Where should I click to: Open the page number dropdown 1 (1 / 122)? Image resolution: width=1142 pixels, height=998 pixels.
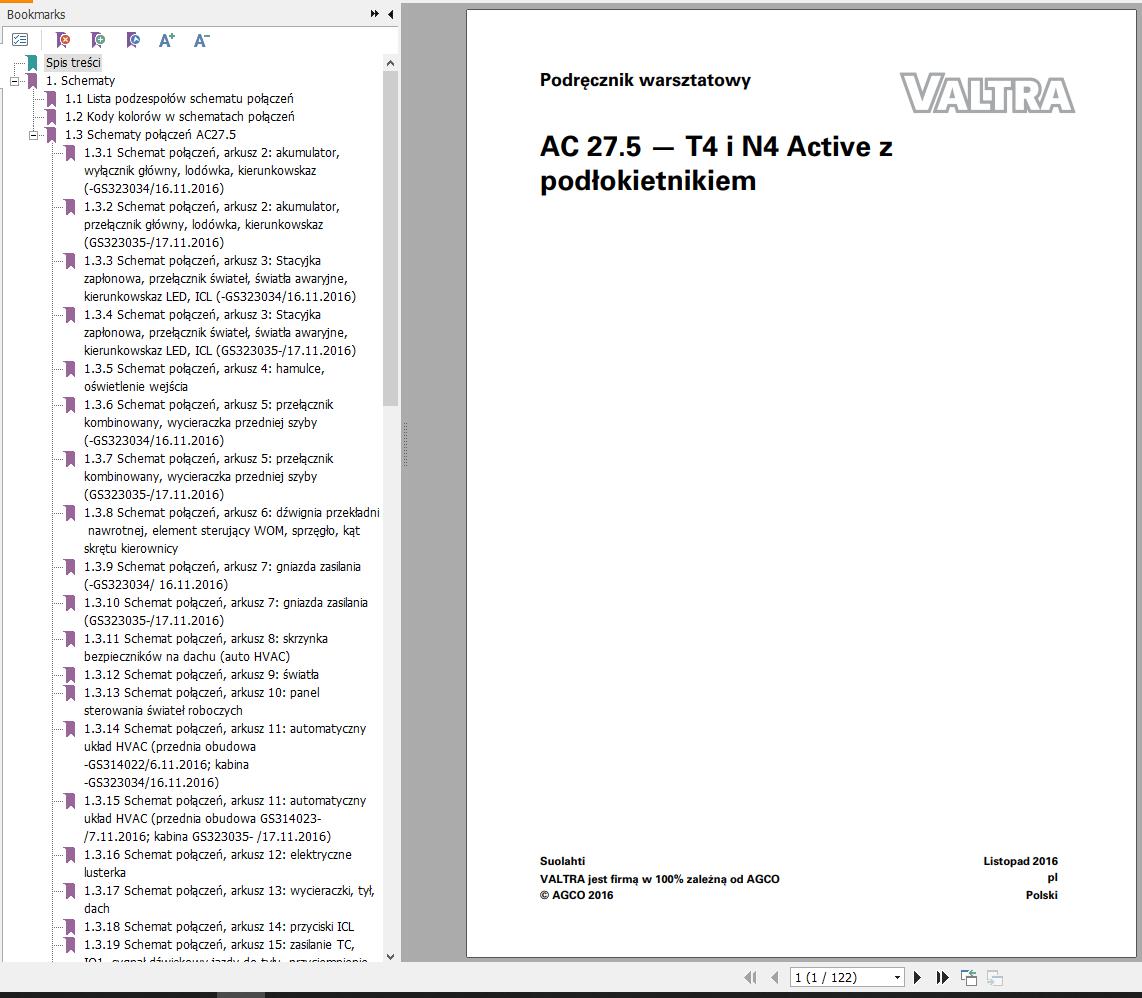(x=897, y=978)
